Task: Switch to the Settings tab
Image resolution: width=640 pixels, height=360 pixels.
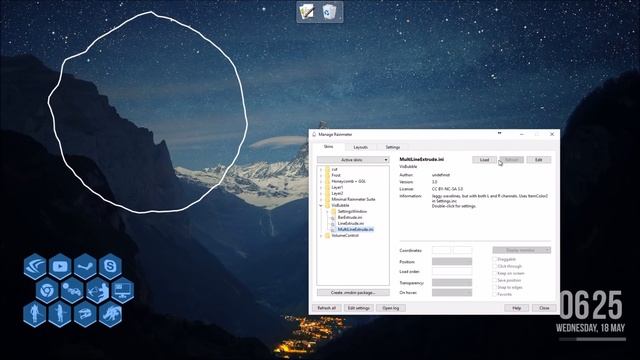Action: (x=393, y=147)
